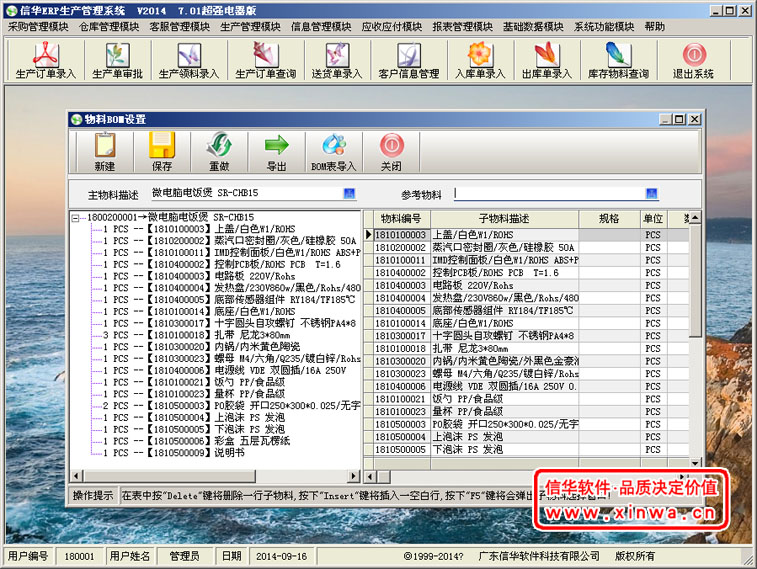The height and width of the screenshot is (569, 757).
Task: Click 退出系统 toolbar icon
Action: (694, 60)
